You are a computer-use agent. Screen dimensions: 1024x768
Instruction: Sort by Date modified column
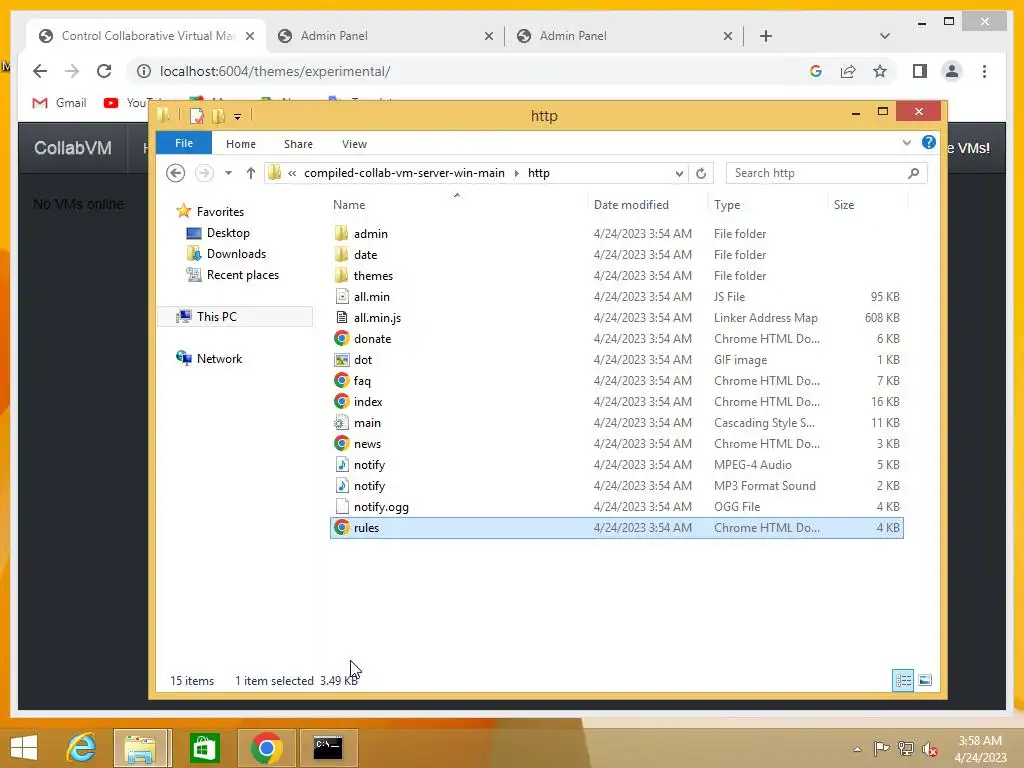(632, 204)
